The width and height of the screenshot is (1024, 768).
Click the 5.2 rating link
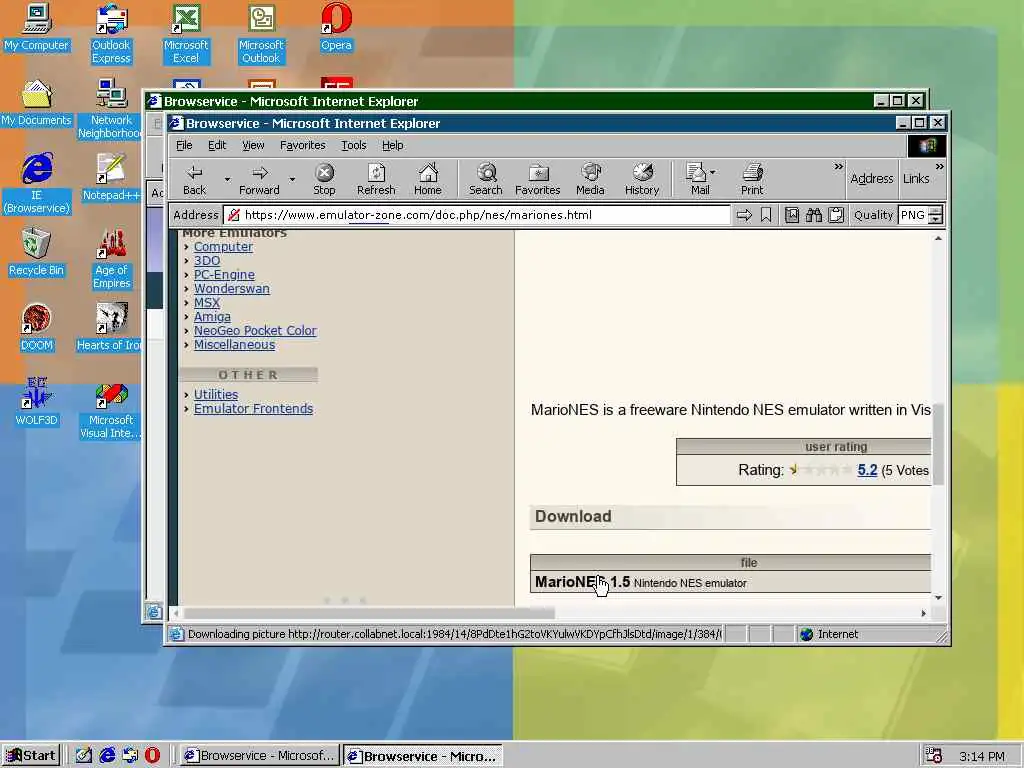click(x=867, y=470)
